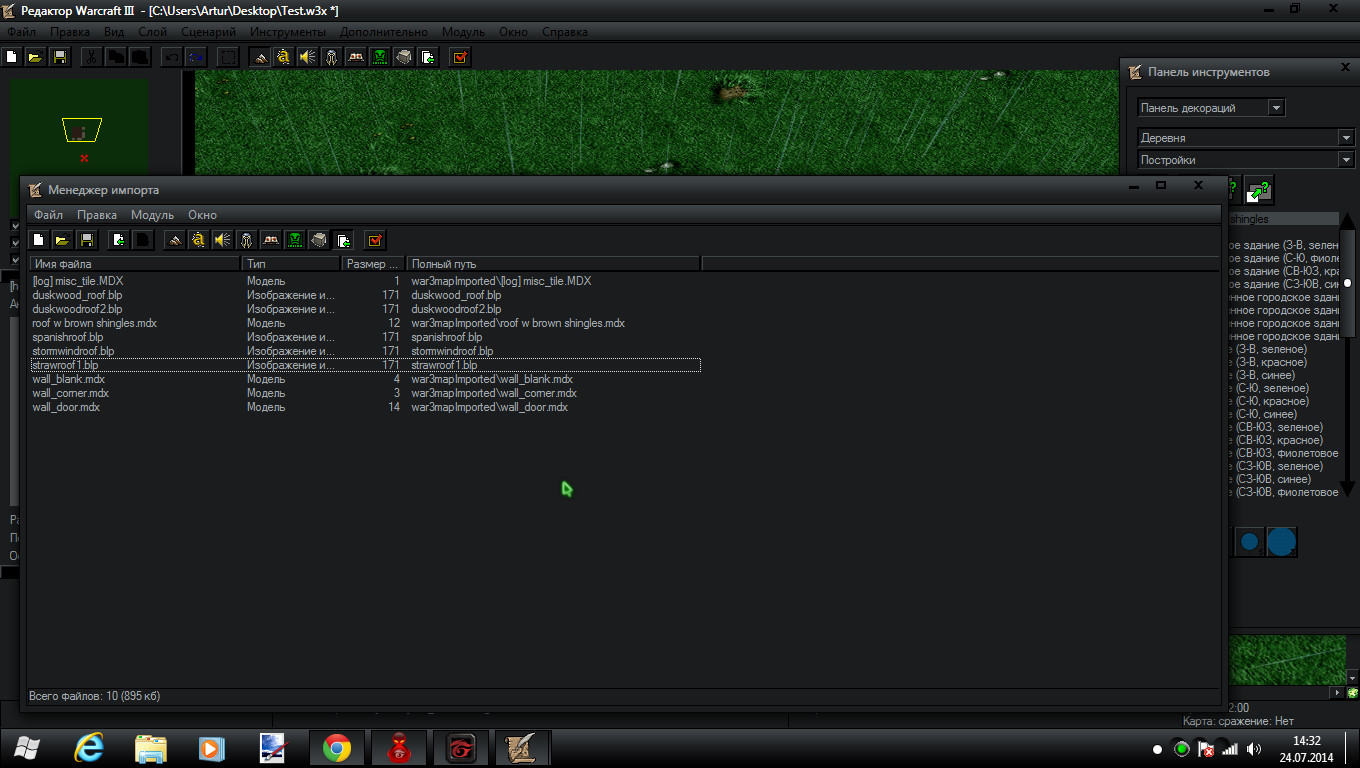Viewport: 1360px width, 768px height.
Task: Select wall_blank.mdx file row
Action: tap(365, 379)
